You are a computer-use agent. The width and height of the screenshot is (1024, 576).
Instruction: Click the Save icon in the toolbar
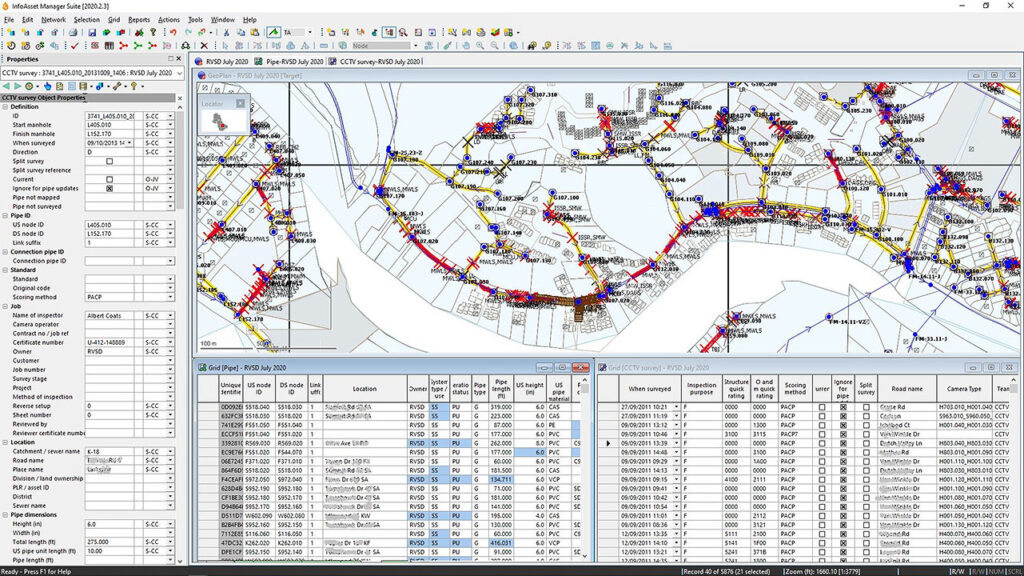(x=93, y=32)
